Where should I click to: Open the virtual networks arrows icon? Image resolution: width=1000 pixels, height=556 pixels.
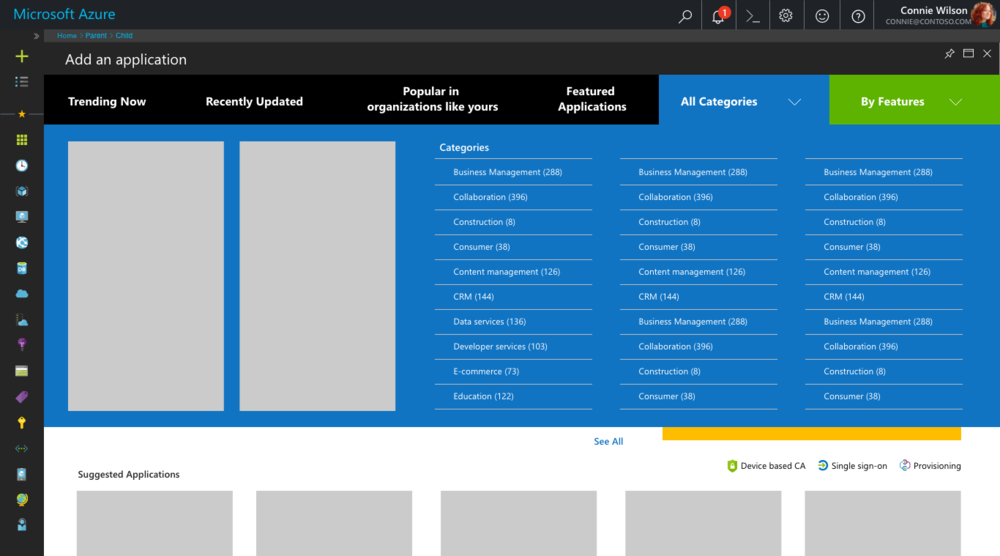pyautogui.click(x=22, y=448)
